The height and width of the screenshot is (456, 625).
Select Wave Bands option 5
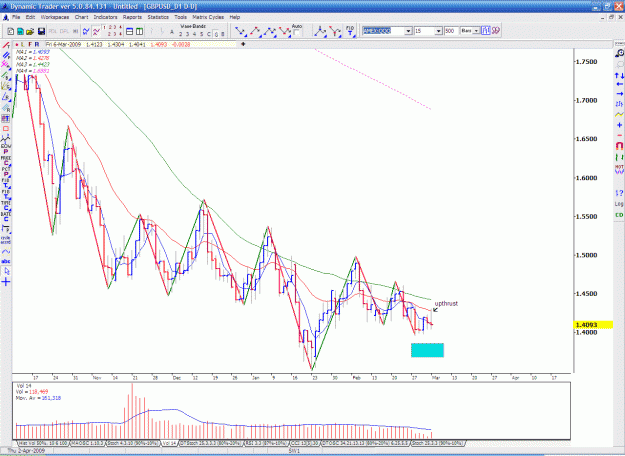(201, 34)
